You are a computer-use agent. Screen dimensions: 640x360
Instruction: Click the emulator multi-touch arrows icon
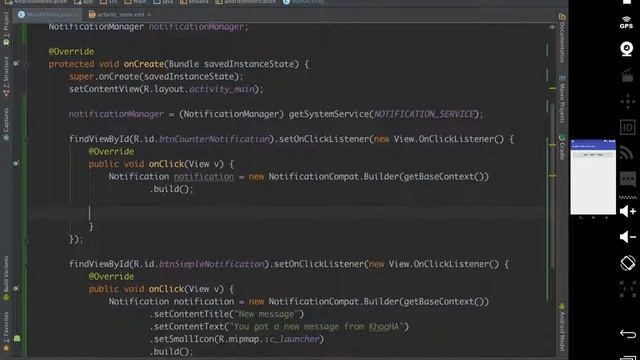click(x=627, y=101)
